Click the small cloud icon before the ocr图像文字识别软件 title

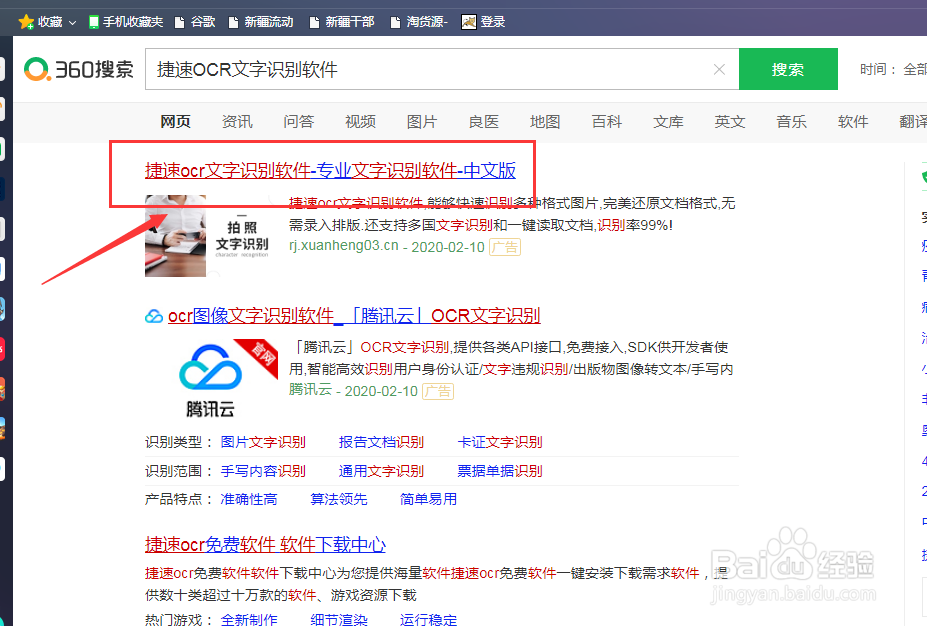click(154, 316)
